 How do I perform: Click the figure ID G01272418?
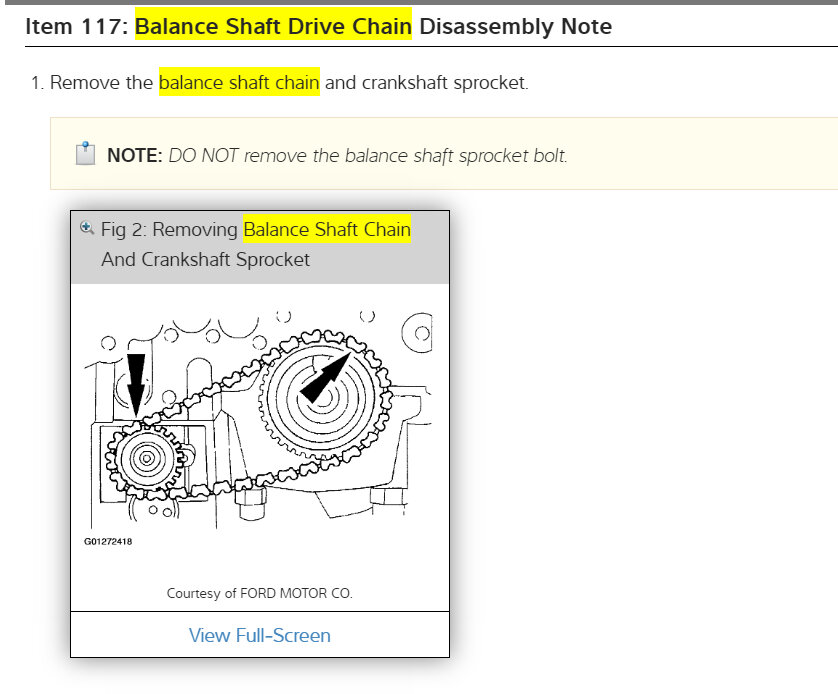[x=108, y=541]
